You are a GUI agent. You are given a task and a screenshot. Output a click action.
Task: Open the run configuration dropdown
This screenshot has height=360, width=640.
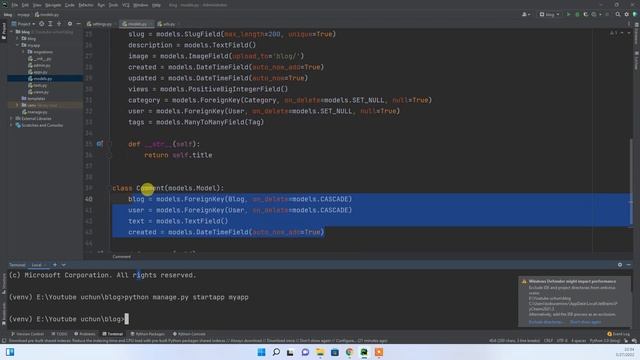549,14
